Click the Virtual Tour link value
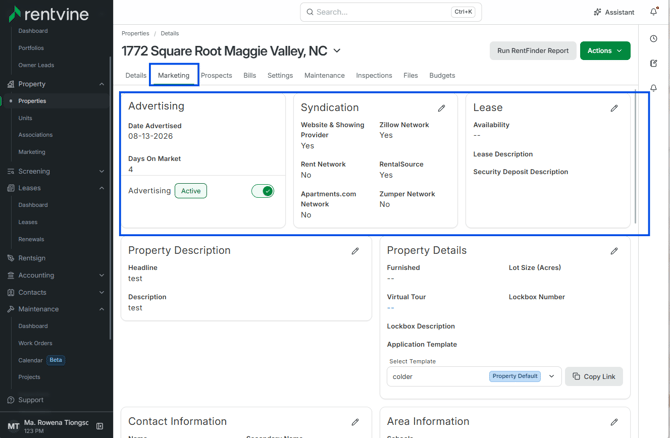Screen dimensions: 670x438 [x=391, y=308]
